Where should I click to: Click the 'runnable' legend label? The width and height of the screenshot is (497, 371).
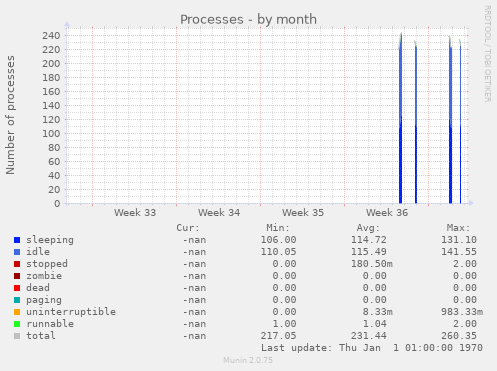point(50,324)
